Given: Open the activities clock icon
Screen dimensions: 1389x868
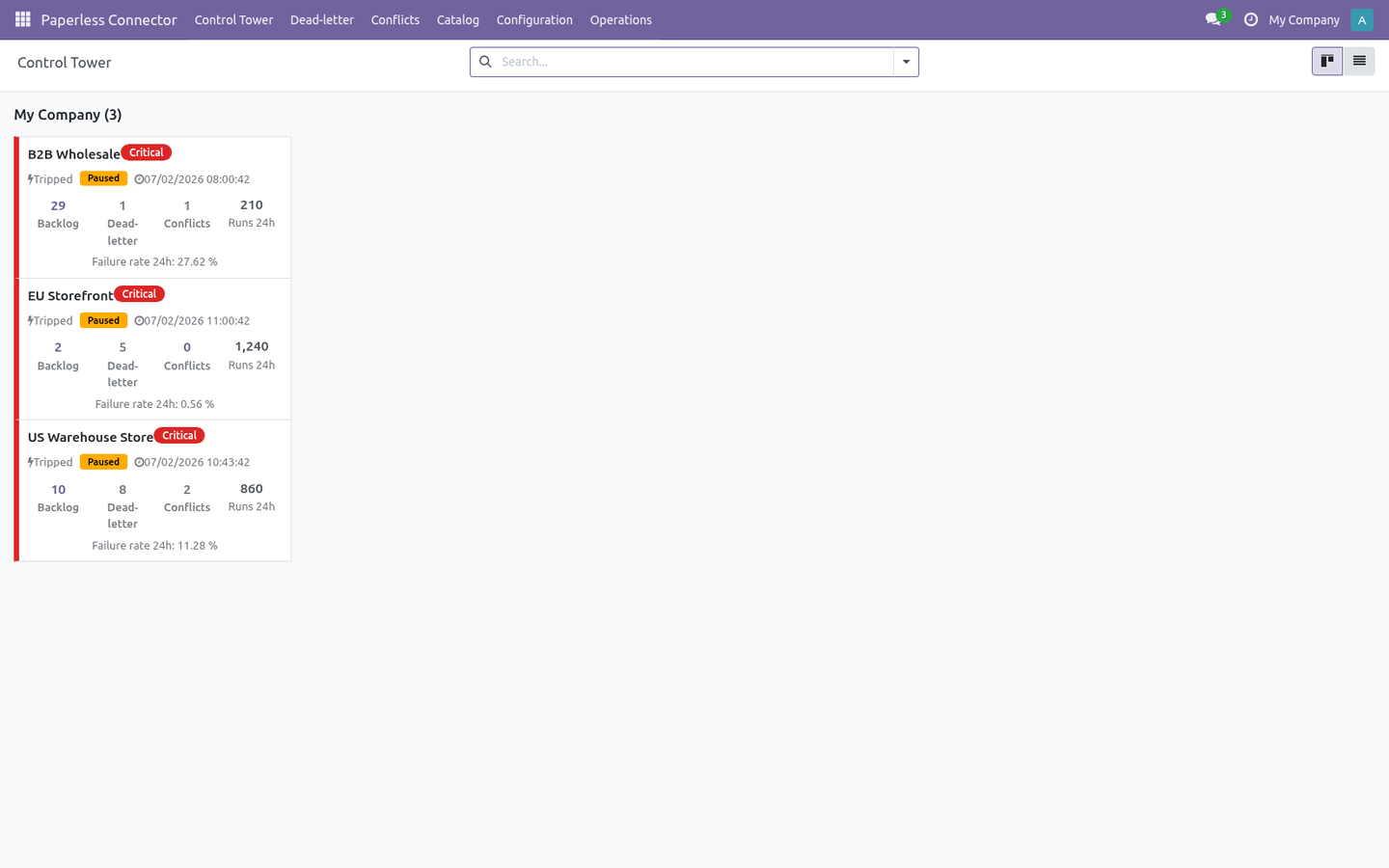Looking at the screenshot, I should [1251, 19].
